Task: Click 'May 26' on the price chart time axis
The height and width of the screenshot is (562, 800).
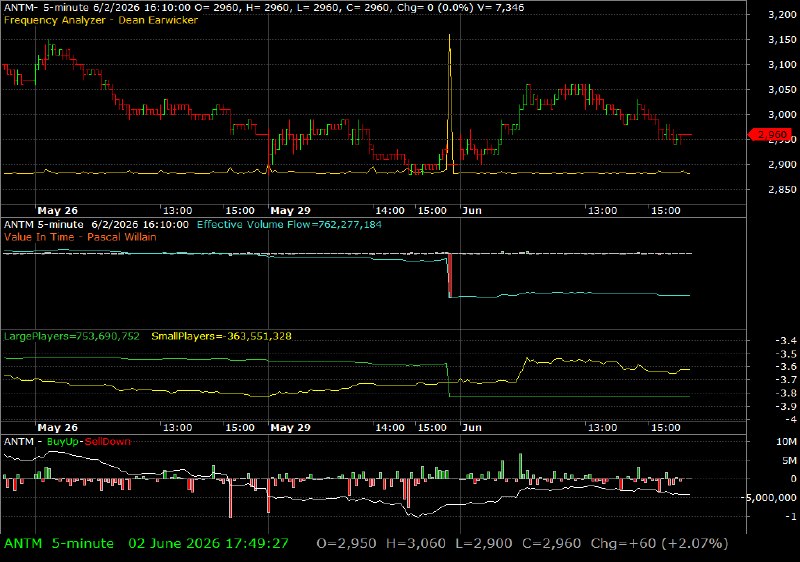Action: coord(57,210)
